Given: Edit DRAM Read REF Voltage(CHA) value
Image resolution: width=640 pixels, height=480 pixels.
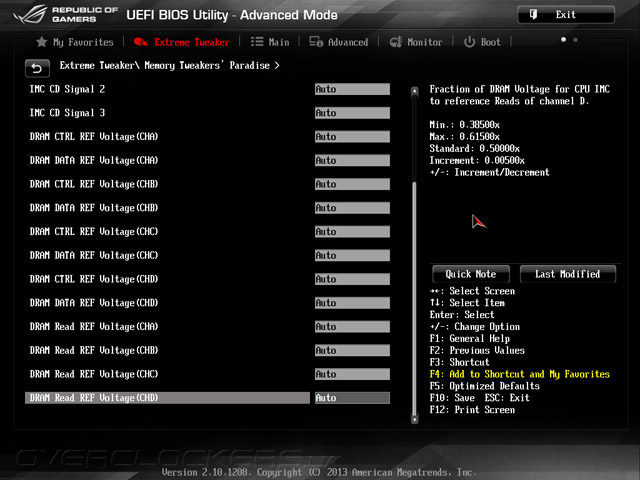Looking at the screenshot, I should click(352, 327).
